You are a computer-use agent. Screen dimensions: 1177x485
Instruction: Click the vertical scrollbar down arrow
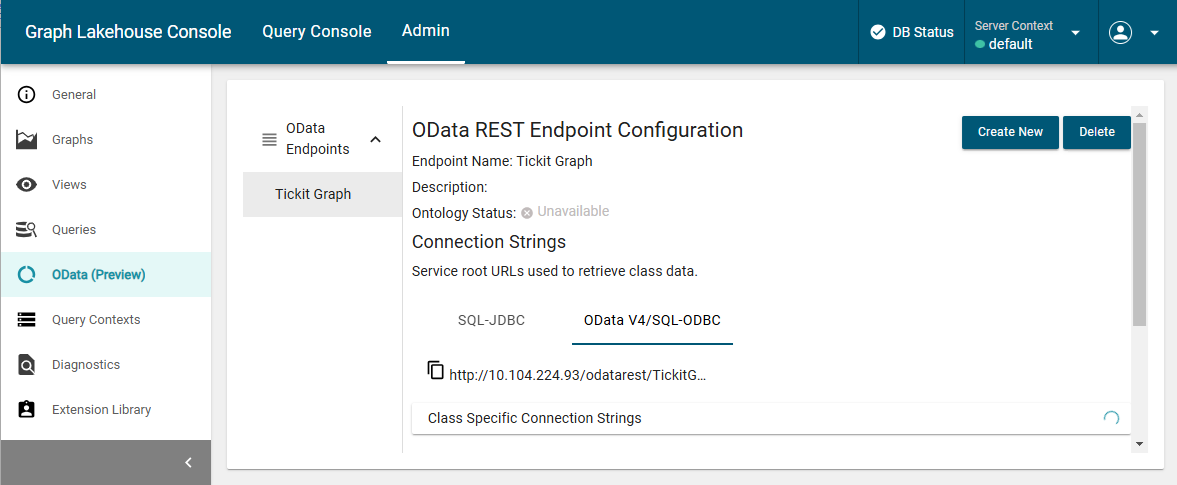1139,443
